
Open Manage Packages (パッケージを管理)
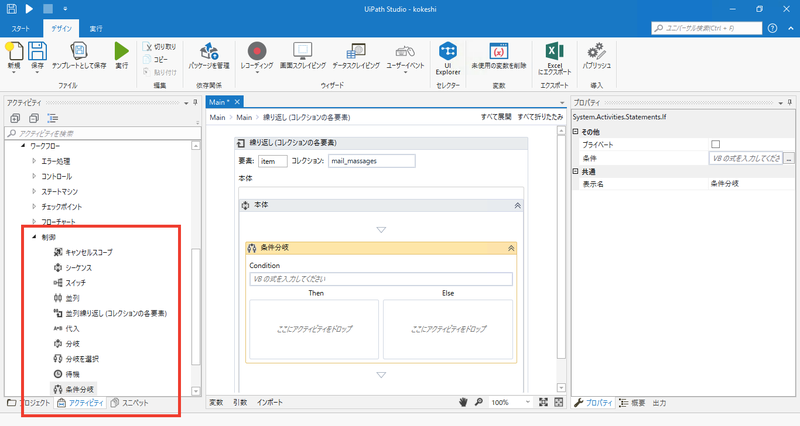point(209,55)
